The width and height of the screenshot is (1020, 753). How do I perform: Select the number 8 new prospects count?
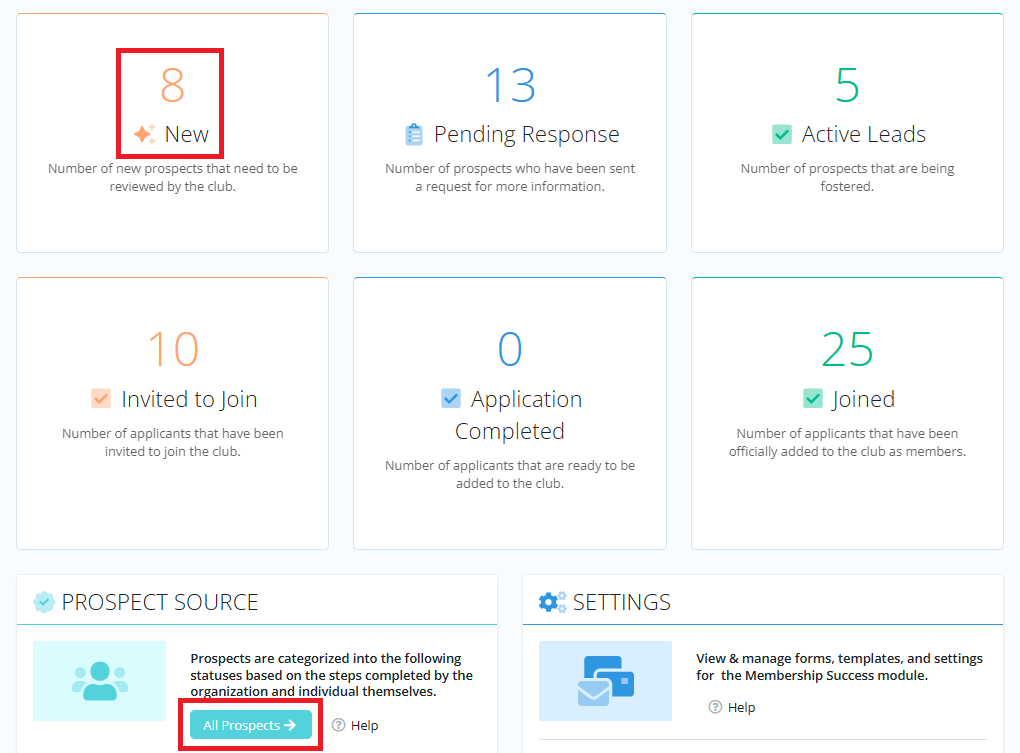tap(172, 86)
